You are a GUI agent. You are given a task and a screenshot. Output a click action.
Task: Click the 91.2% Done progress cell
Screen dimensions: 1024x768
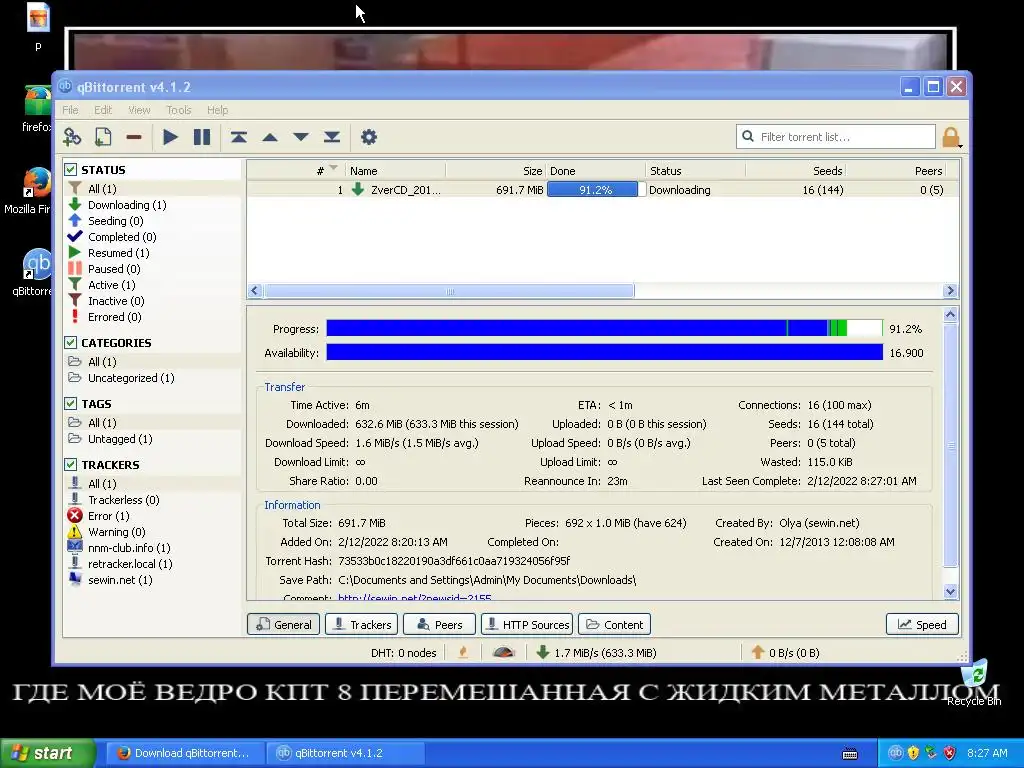click(596, 190)
